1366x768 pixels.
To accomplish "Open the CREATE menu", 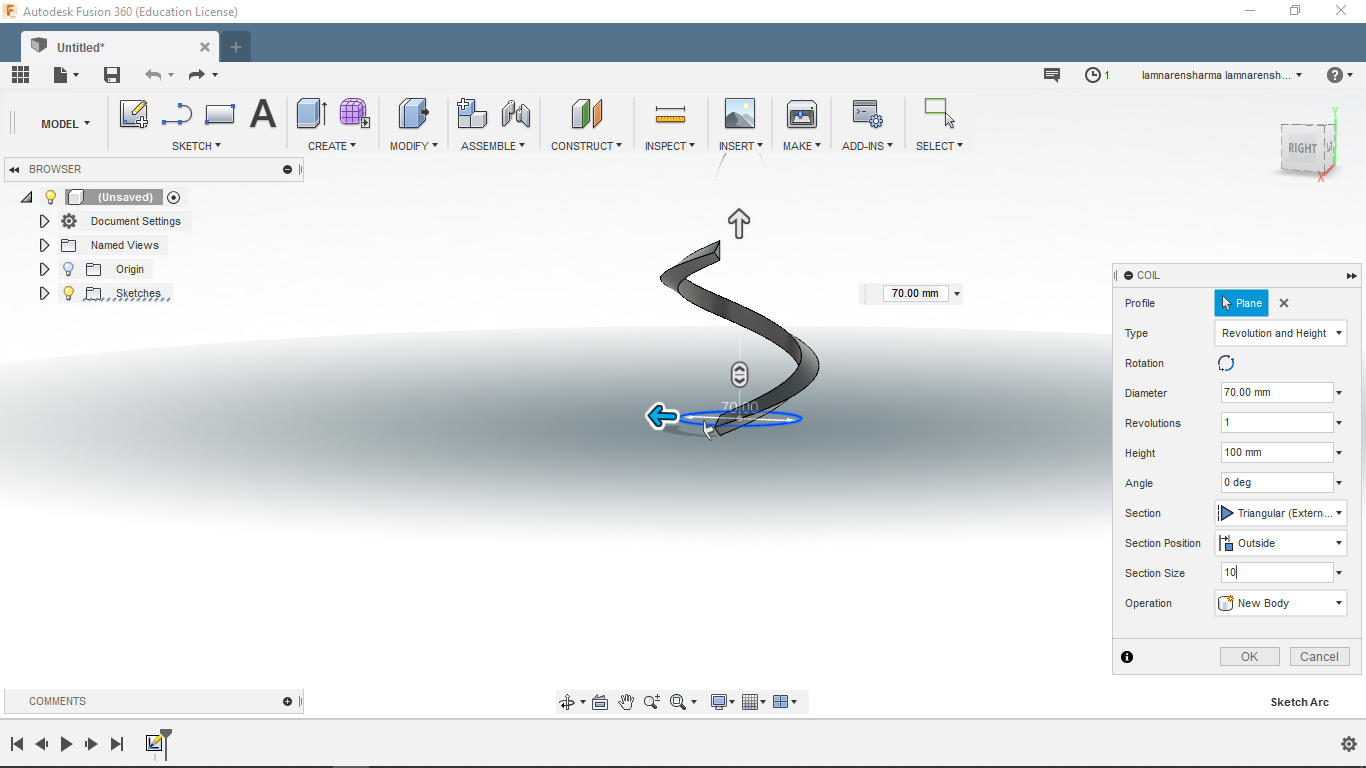I will click(x=332, y=146).
